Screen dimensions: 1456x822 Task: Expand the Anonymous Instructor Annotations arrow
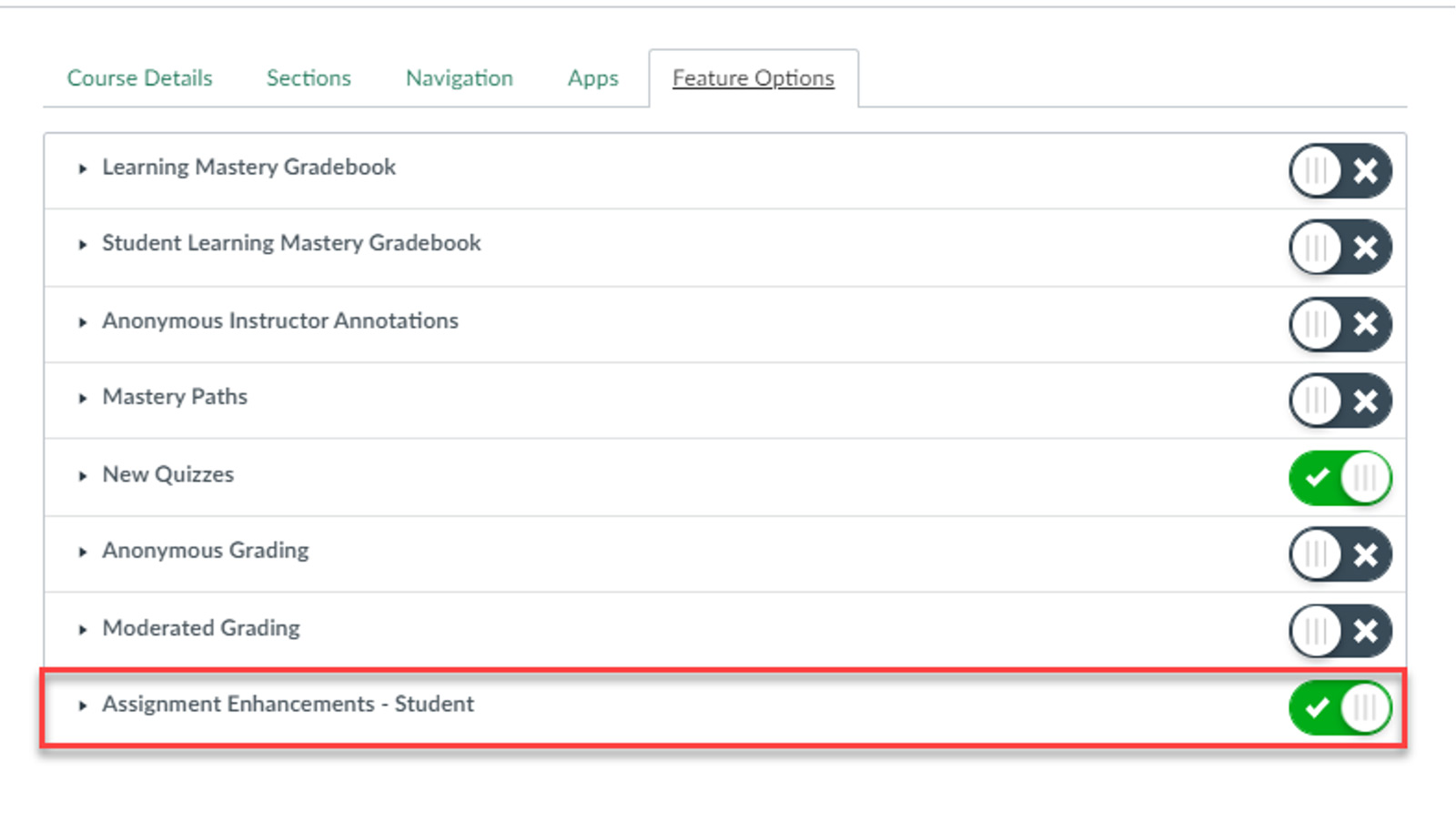(x=83, y=322)
